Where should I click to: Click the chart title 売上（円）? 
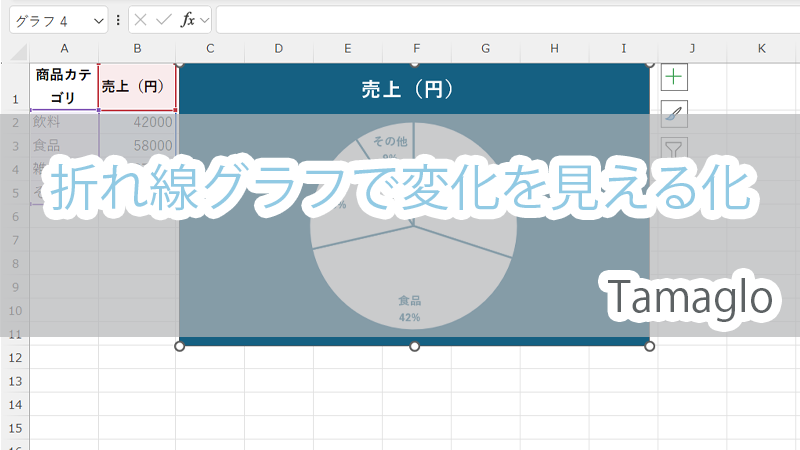[413, 89]
